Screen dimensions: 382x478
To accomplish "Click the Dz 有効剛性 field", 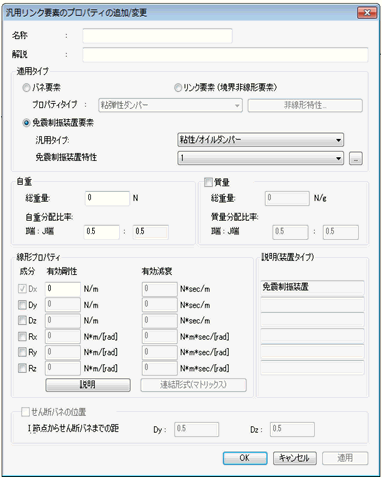I will 63,321.
